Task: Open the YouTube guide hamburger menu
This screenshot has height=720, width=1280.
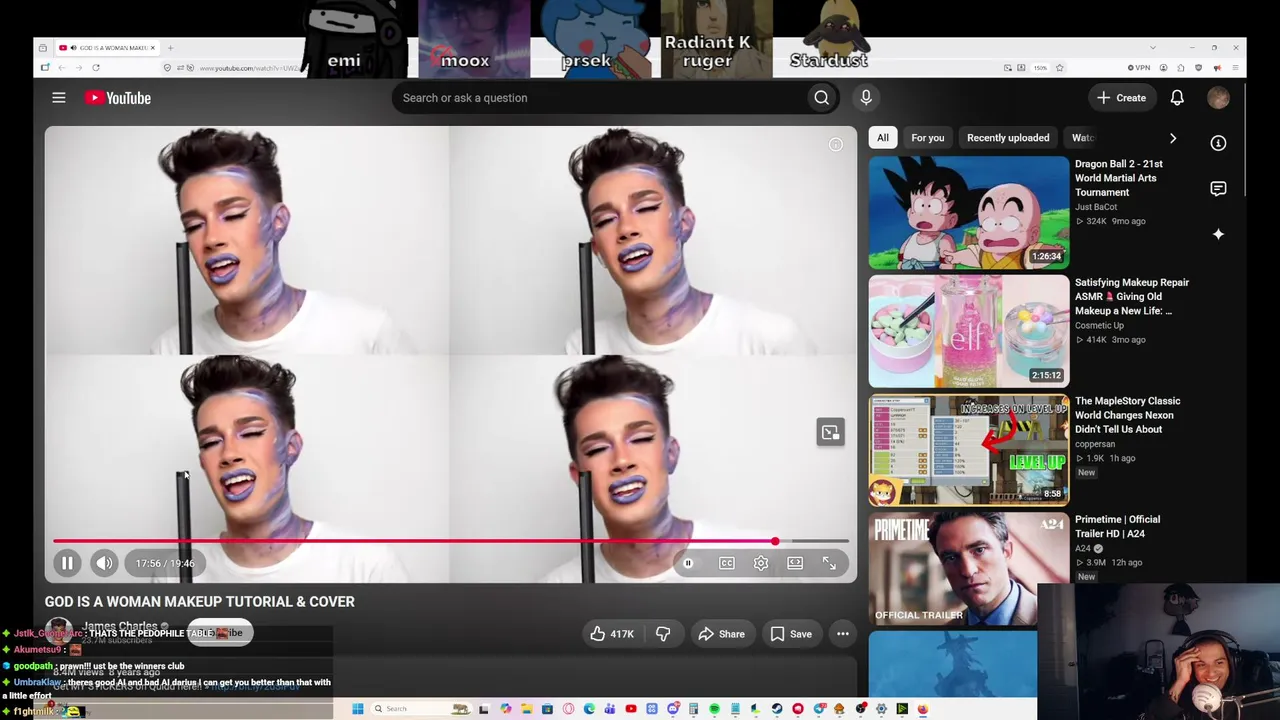Action: [59, 98]
